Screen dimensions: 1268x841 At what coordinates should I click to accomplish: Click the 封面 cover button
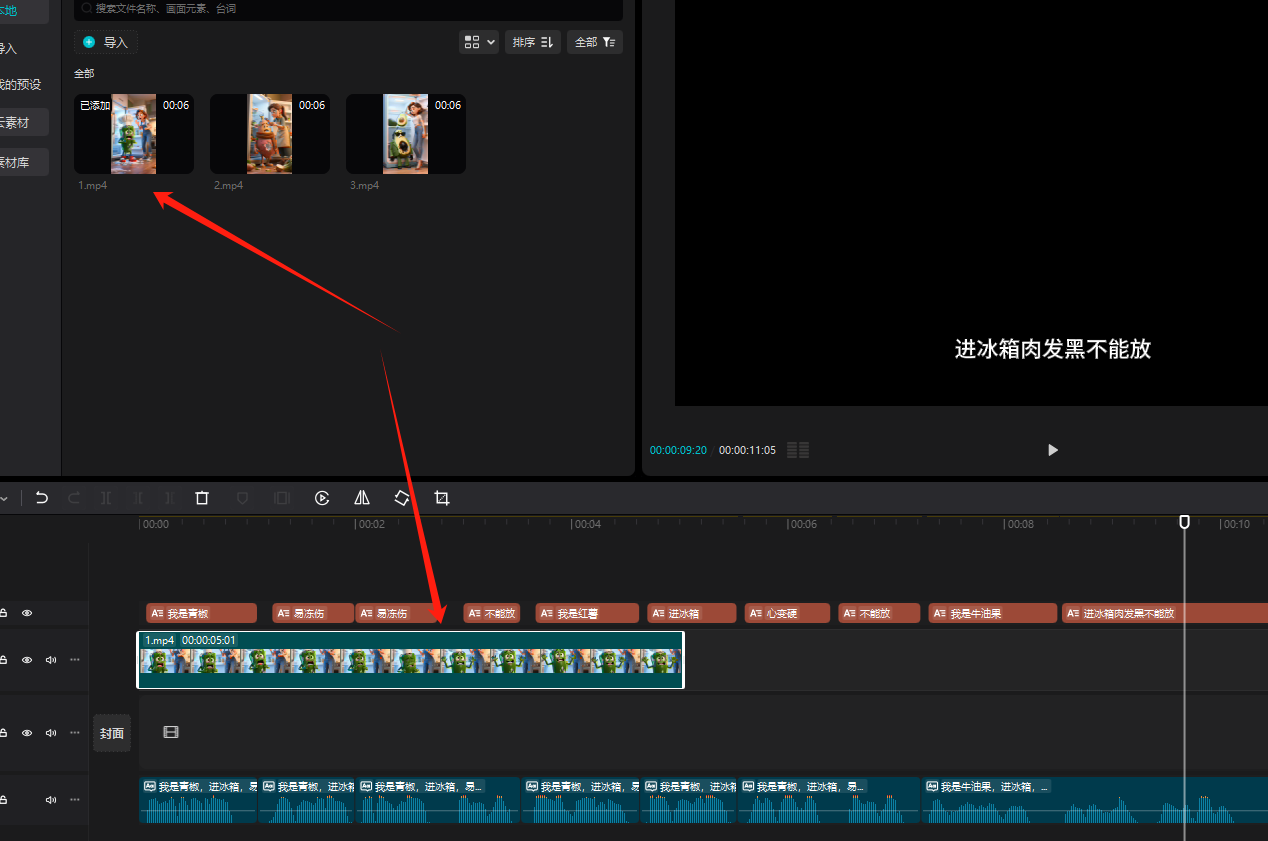click(x=112, y=733)
